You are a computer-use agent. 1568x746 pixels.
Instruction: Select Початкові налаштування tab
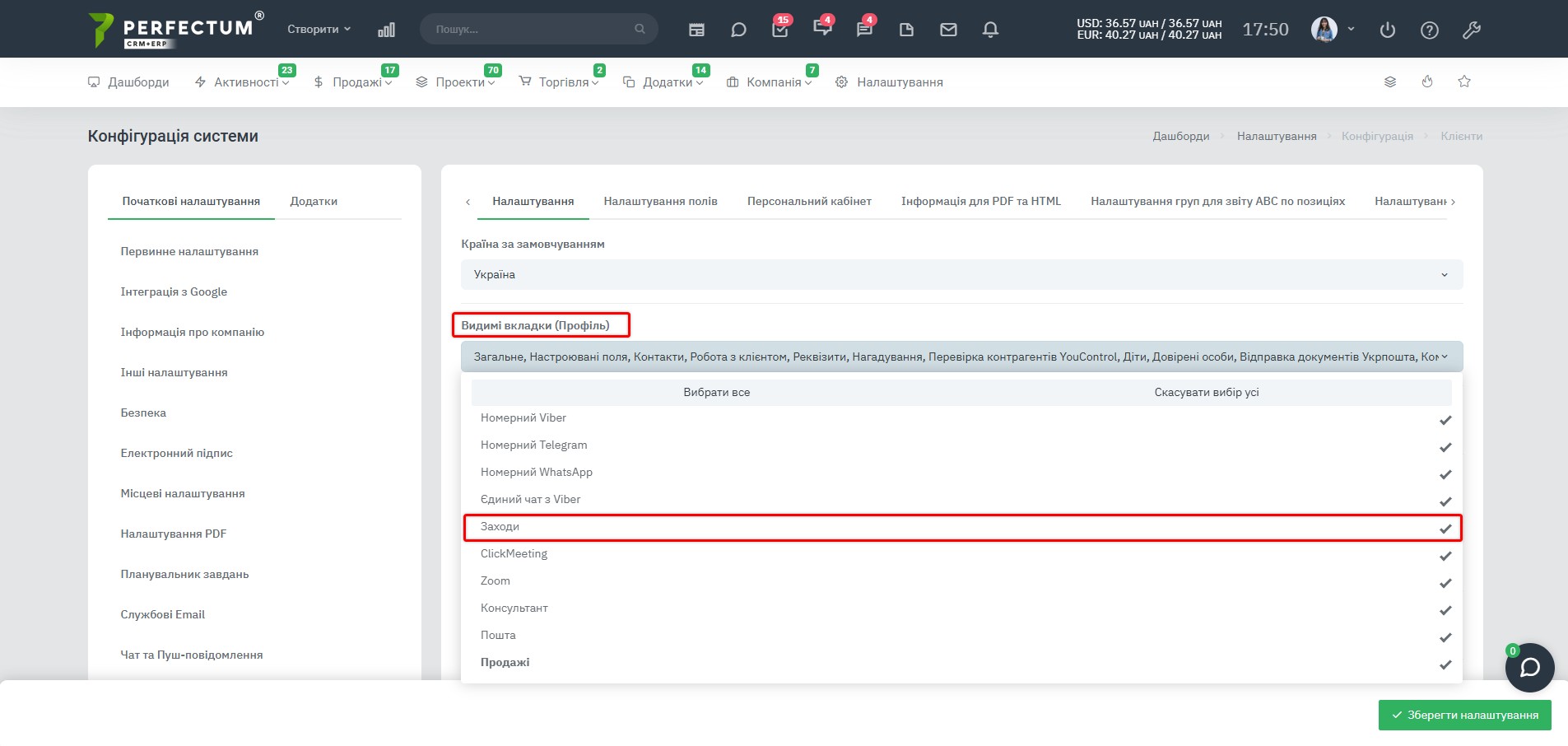click(x=191, y=202)
